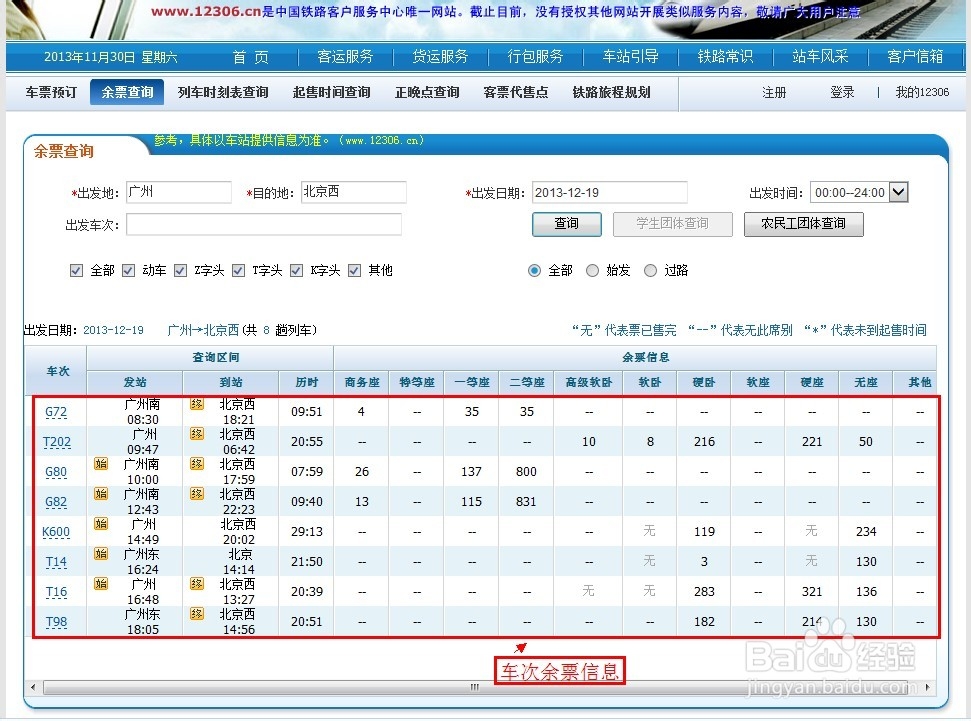
Task: Switch to the 正晚点查询 tab
Action: 427,92
